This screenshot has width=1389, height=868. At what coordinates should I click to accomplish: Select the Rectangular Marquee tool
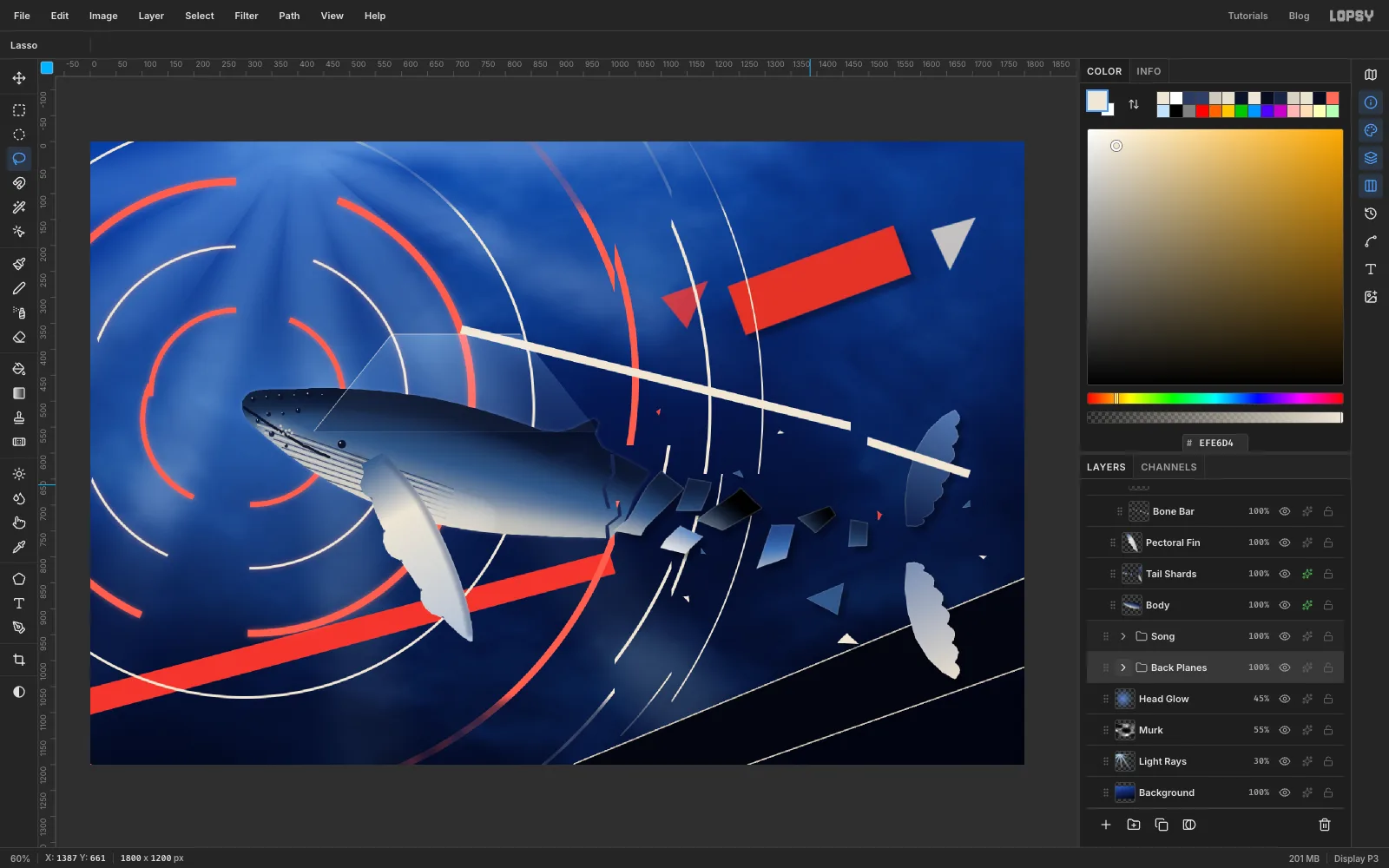[19, 110]
